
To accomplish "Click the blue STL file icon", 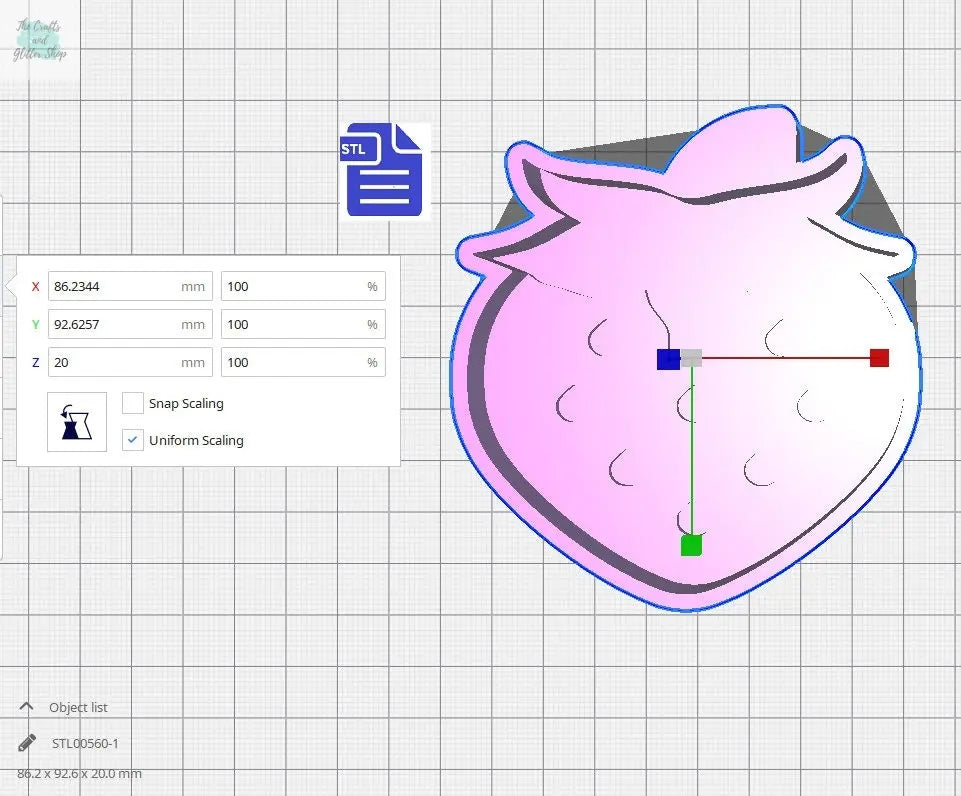I will coord(385,170).
